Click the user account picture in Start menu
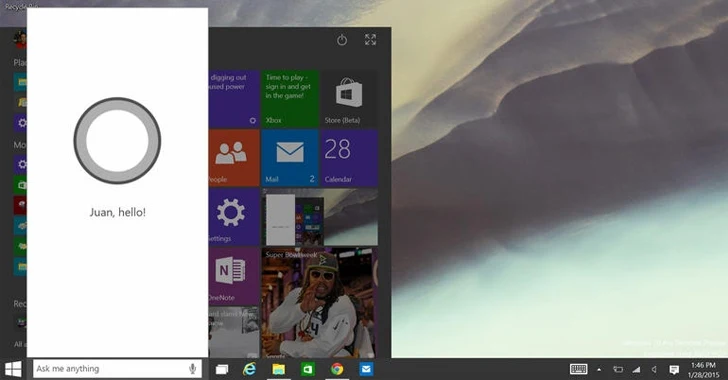Viewport: 728px width, 380px height. (x=20, y=40)
